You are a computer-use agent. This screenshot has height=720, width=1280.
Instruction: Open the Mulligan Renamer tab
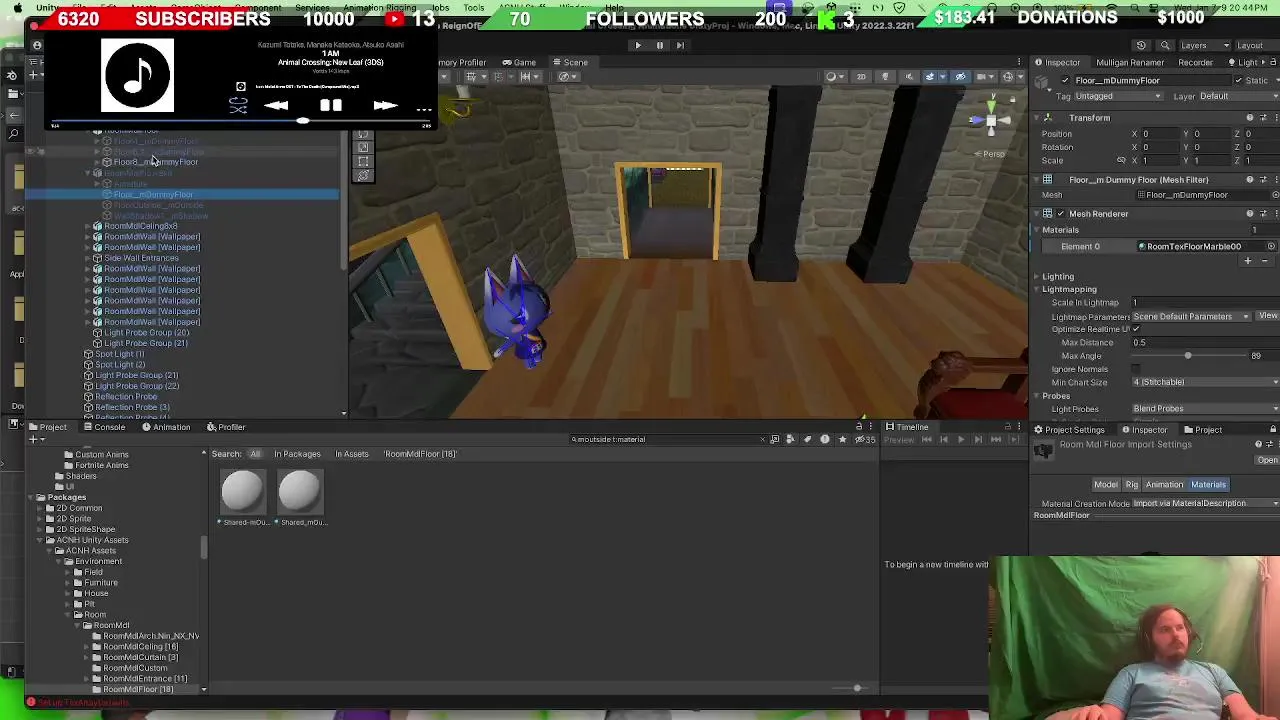pos(1130,62)
